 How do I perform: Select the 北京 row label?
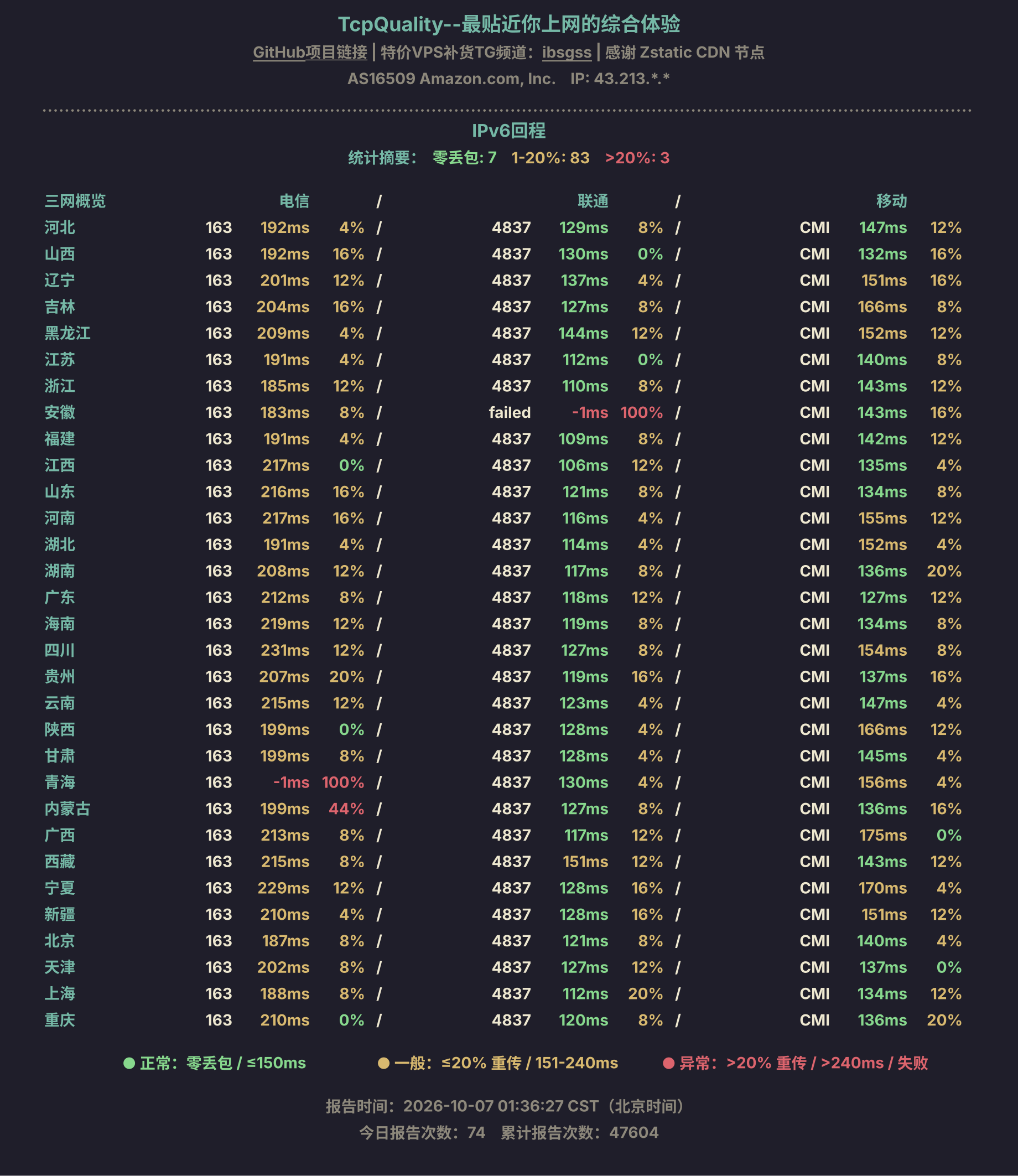pyautogui.click(x=60, y=941)
